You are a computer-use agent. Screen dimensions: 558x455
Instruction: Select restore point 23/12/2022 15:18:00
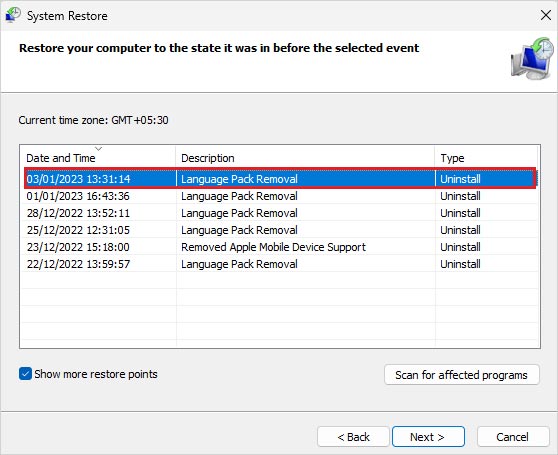tap(280, 247)
